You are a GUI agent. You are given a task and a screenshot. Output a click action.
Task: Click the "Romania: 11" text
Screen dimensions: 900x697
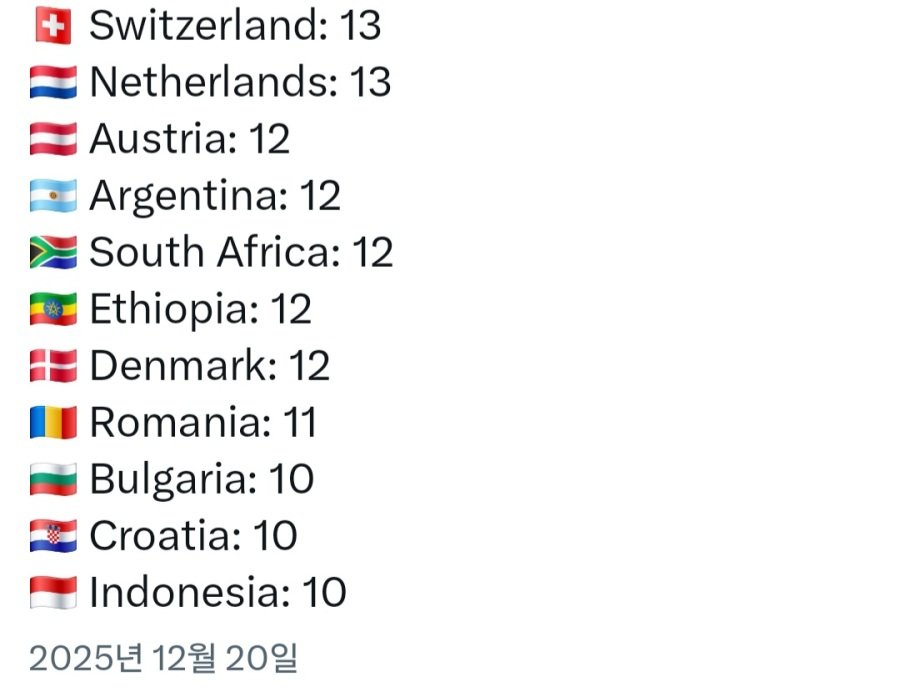tap(203, 423)
